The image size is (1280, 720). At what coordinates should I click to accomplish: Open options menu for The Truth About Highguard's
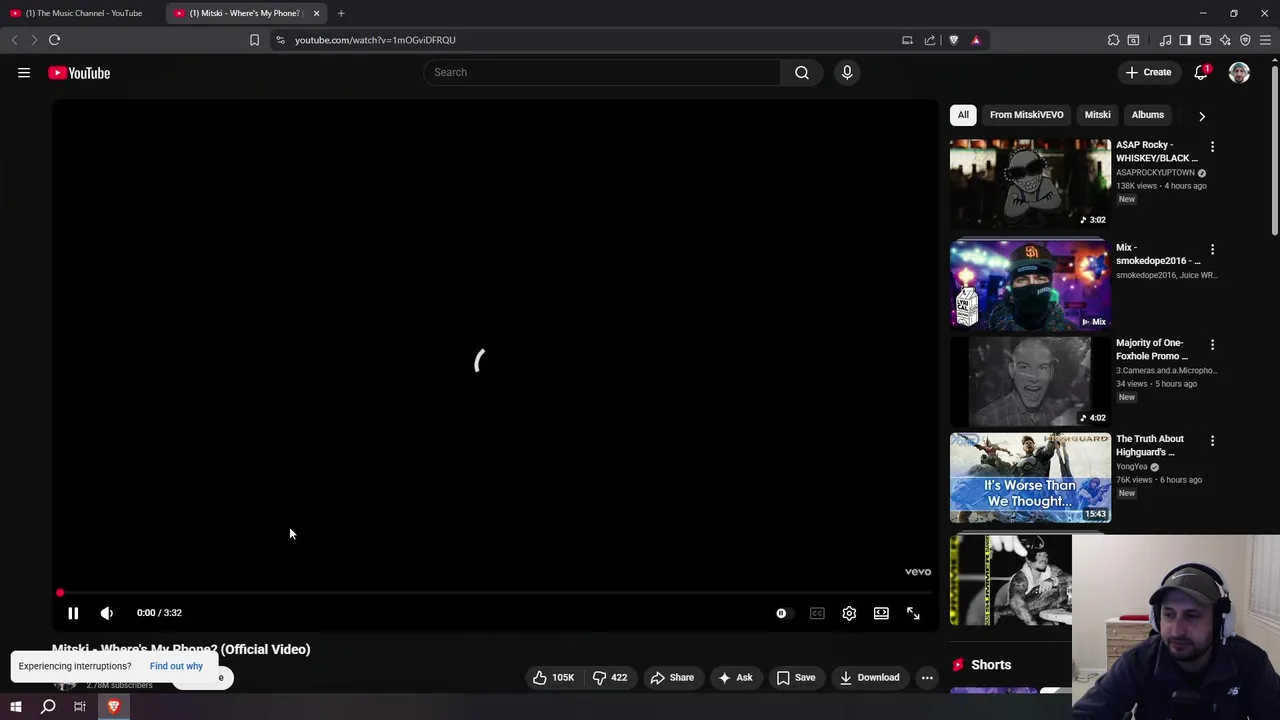tap(1212, 441)
